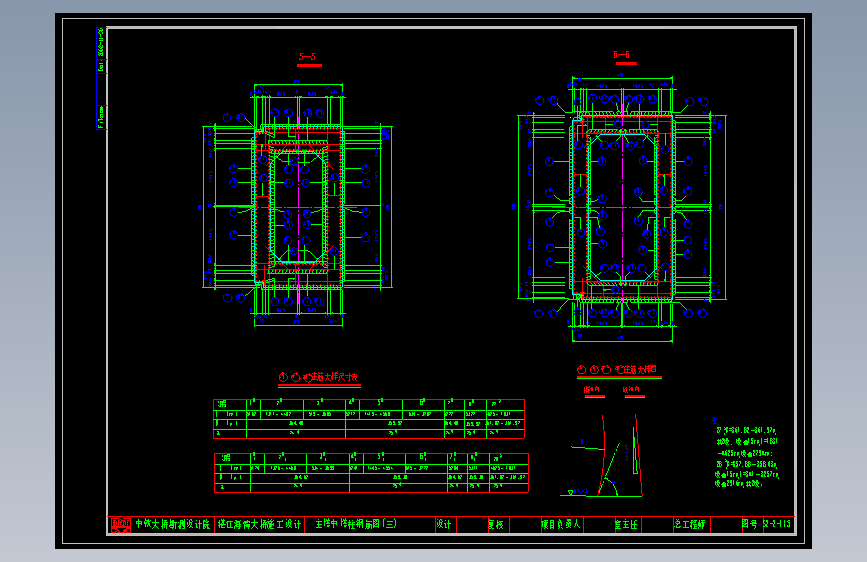
Task: Select the drawing number after 图号
Action: pos(777,523)
